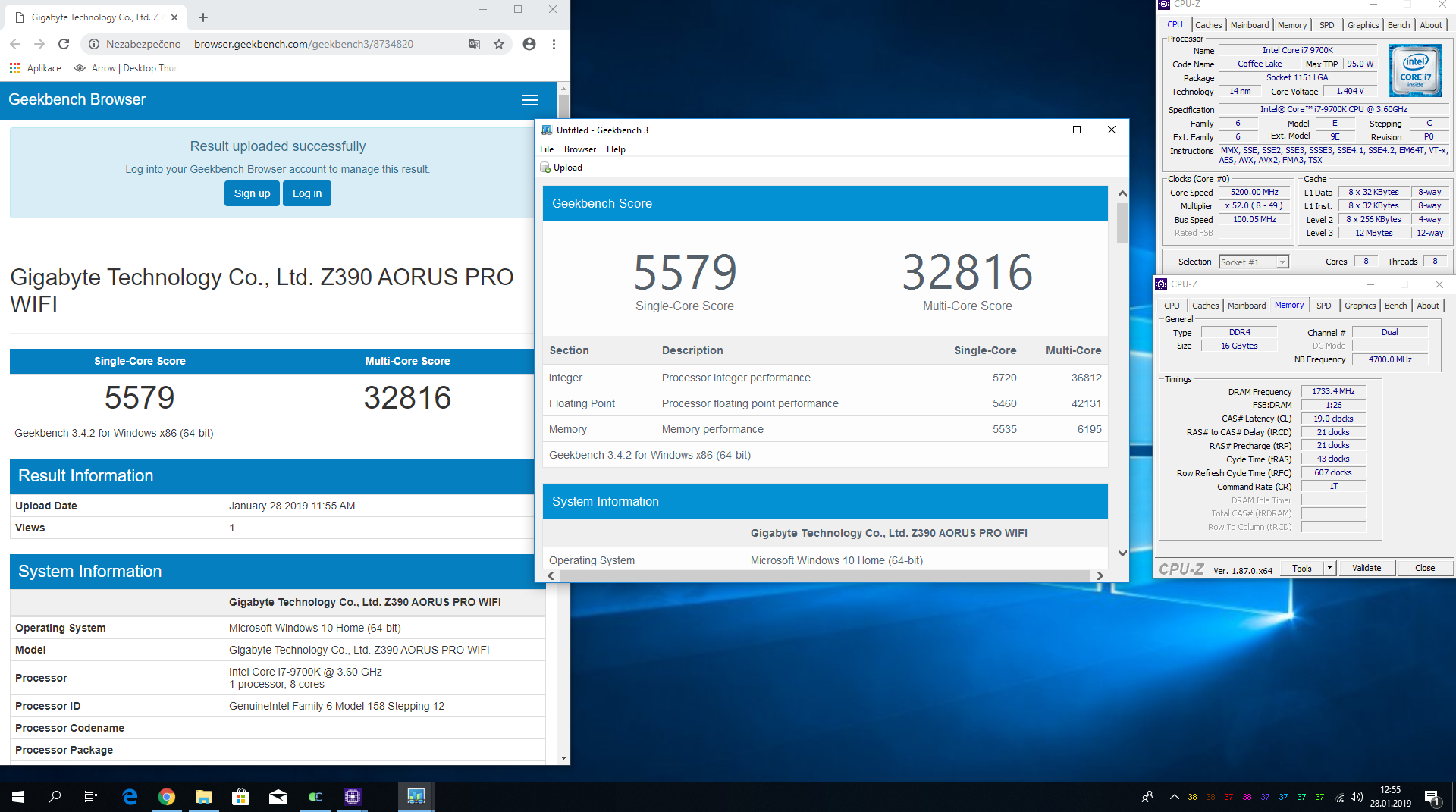Screen dimensions: 1456x812
Task: Click the Chrome address bar URL
Action: coord(303,44)
